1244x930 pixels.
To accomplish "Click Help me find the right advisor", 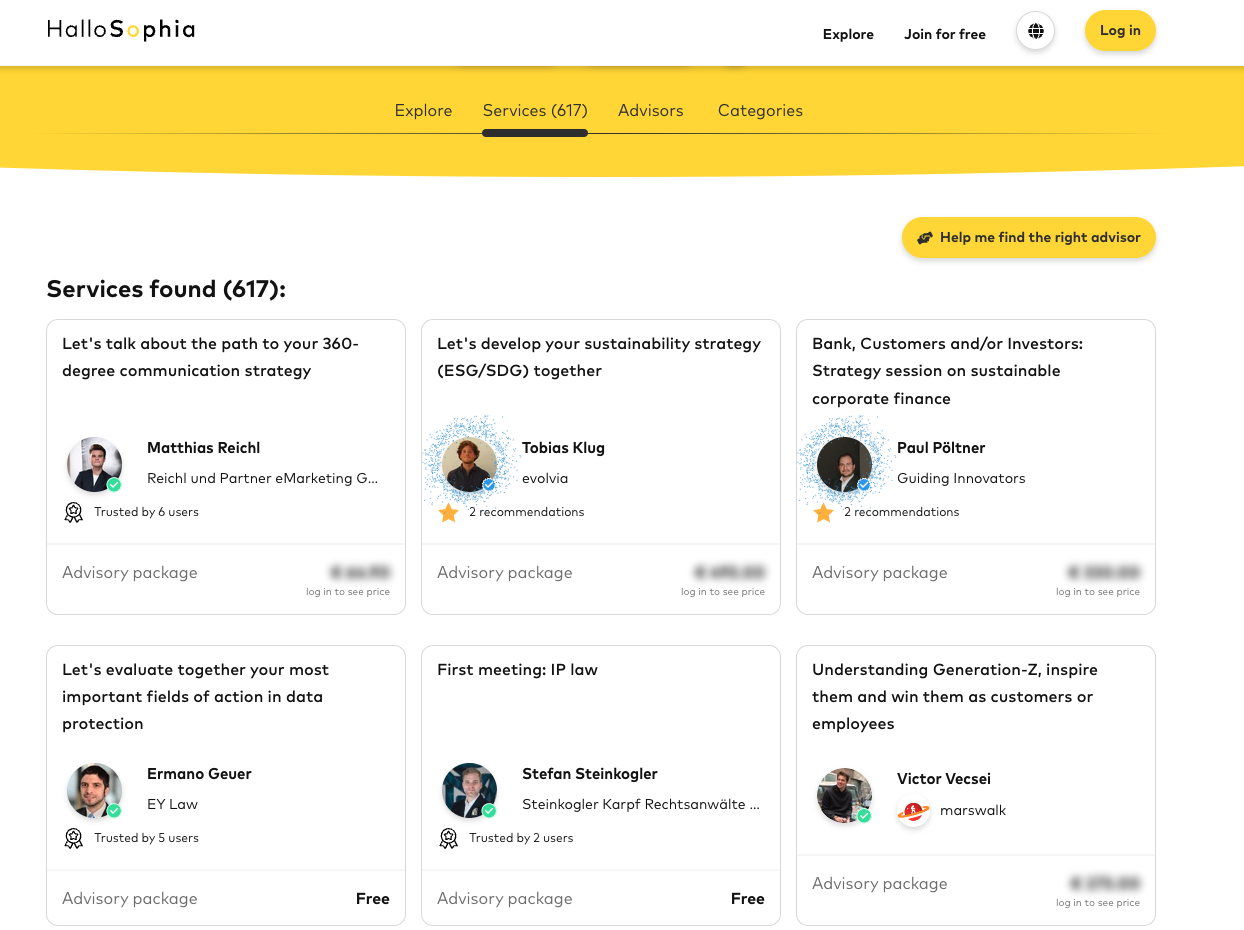I will tap(1028, 238).
